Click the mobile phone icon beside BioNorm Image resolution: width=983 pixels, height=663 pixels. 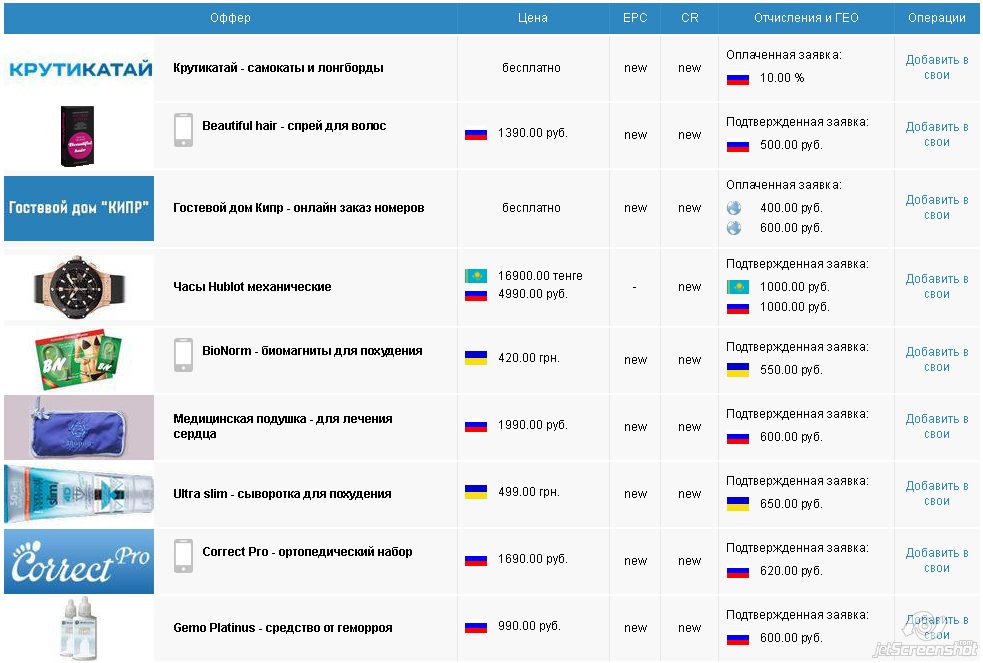[183, 355]
